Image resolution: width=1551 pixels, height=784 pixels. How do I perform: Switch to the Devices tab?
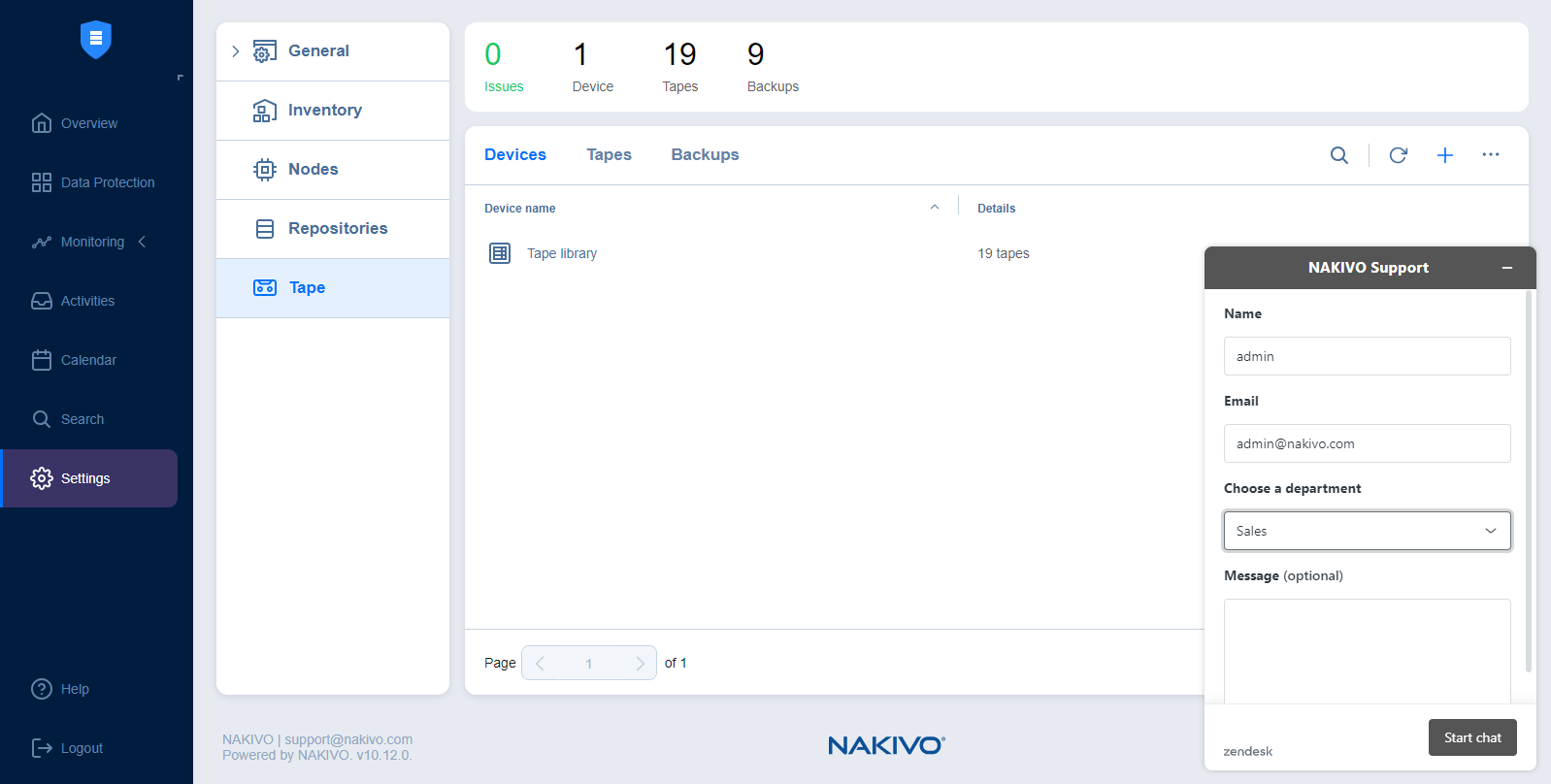(515, 155)
